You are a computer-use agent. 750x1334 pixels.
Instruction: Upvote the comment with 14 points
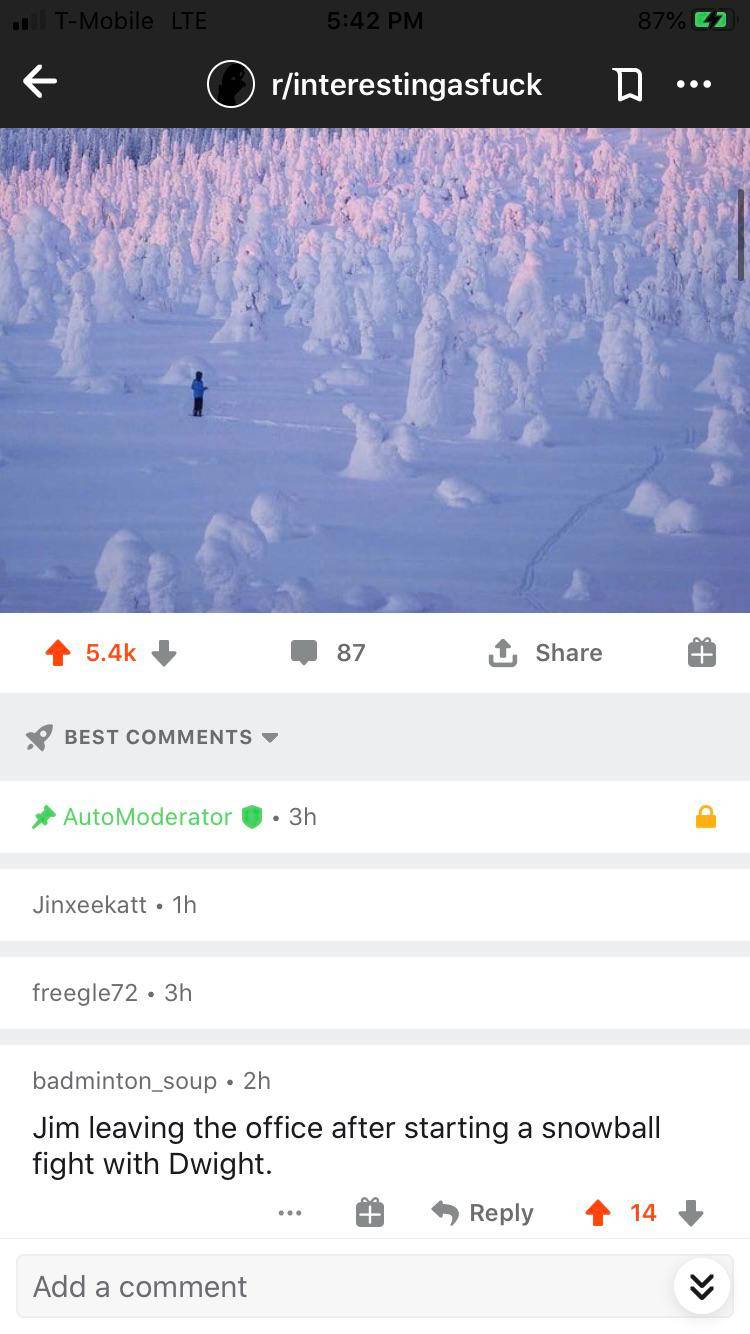pyautogui.click(x=598, y=1213)
